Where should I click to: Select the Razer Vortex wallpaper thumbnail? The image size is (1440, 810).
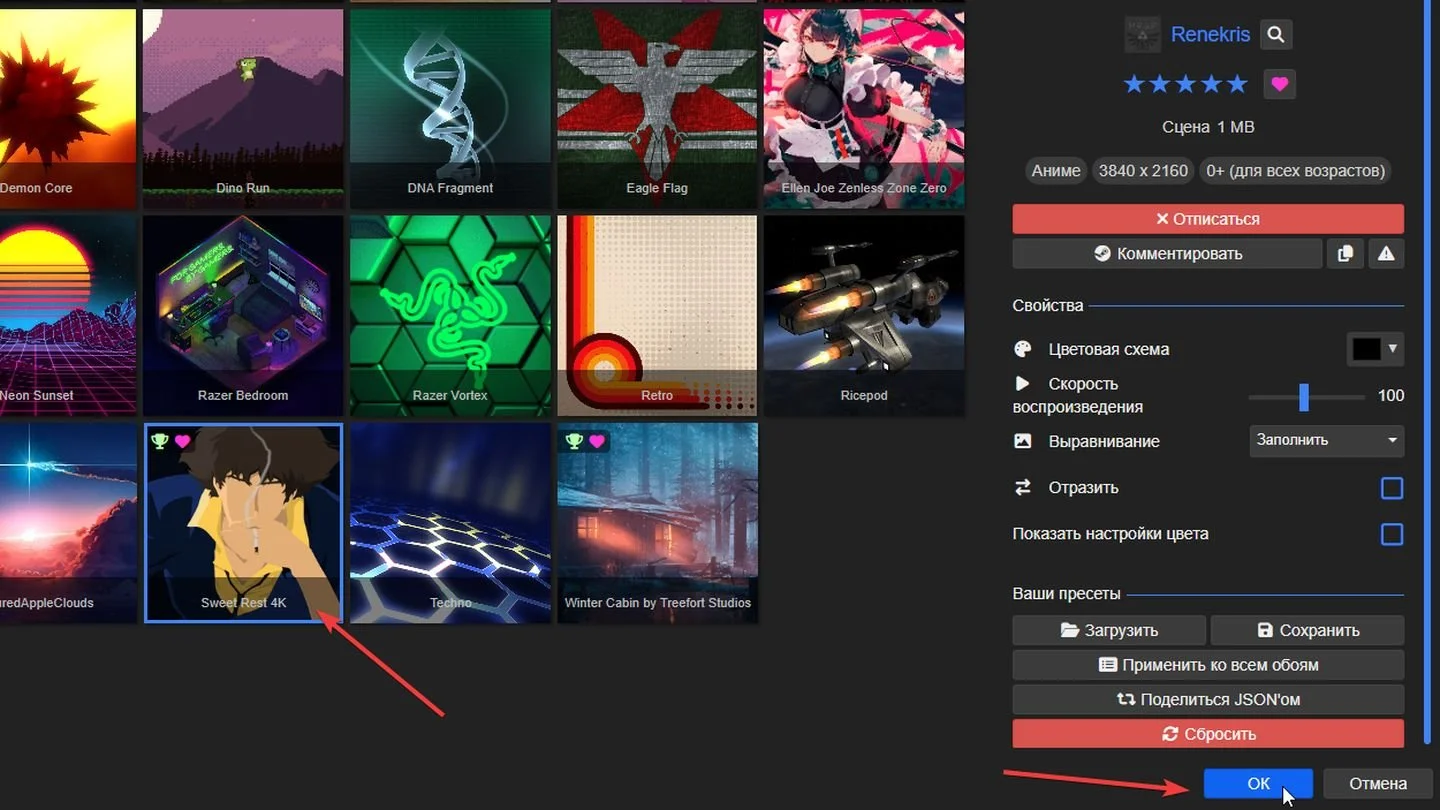tap(450, 315)
